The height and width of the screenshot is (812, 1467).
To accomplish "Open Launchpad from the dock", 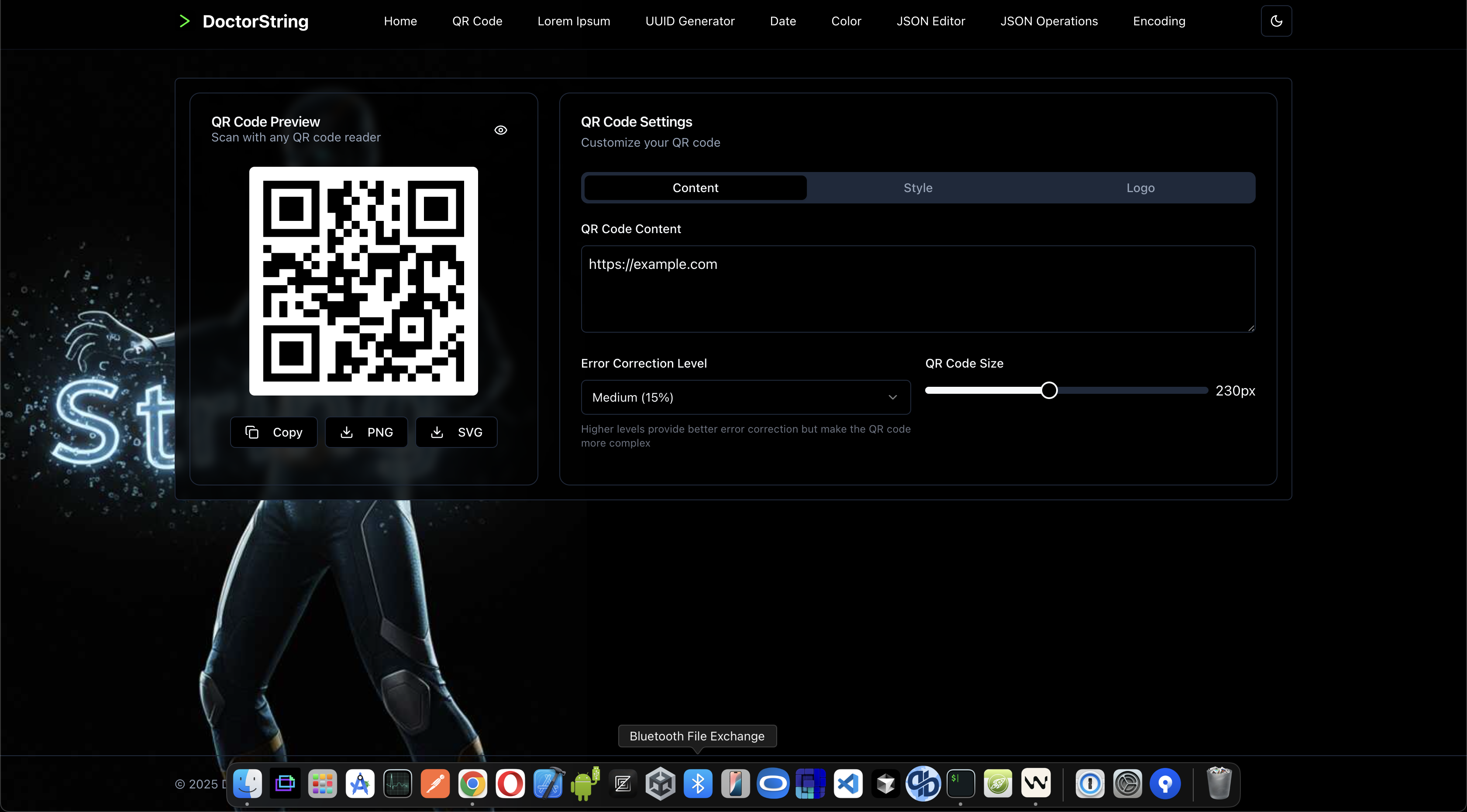I will pyautogui.click(x=322, y=784).
